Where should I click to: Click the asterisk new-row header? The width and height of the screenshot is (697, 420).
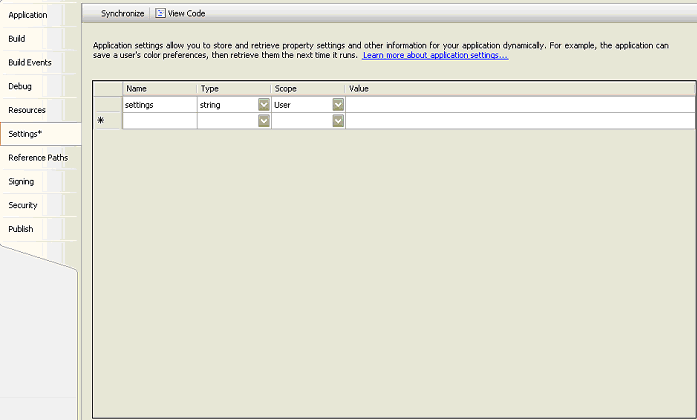(108, 121)
